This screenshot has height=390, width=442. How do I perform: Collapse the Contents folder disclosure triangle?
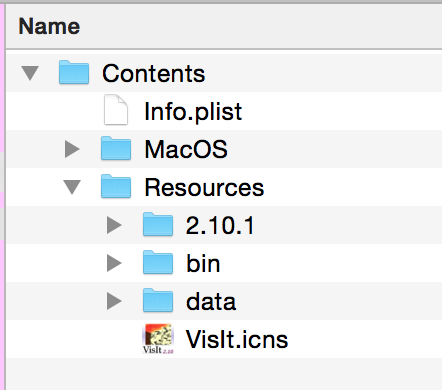(30, 73)
